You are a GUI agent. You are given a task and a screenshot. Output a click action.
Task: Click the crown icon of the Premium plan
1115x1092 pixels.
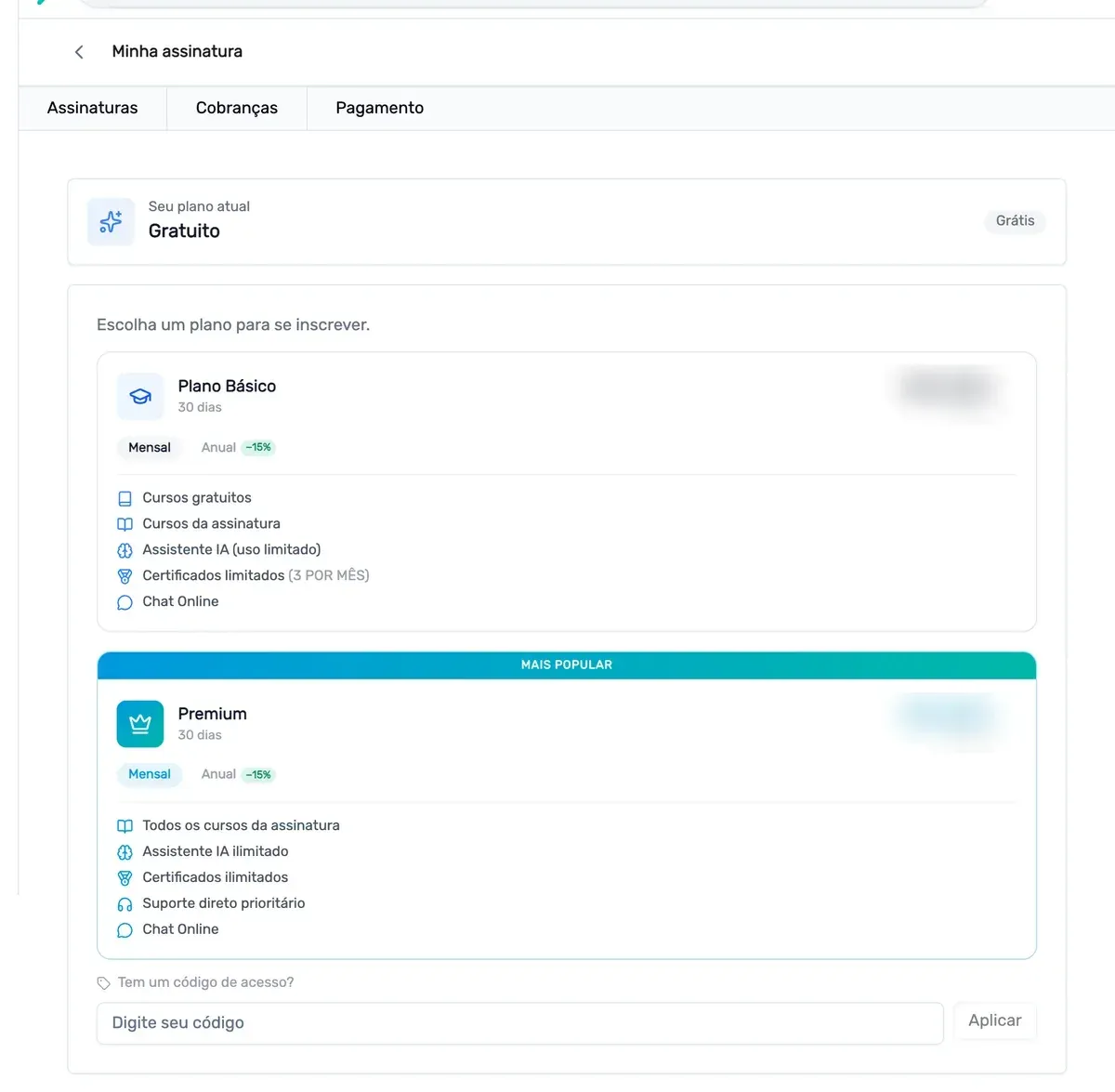[140, 724]
